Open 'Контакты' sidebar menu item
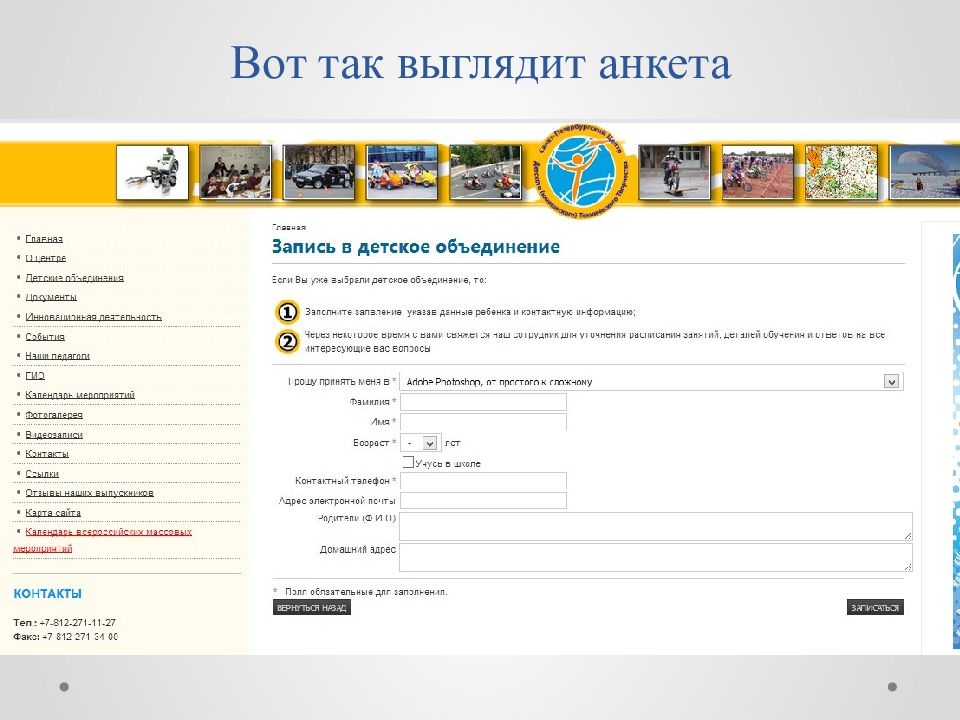This screenshot has height=720, width=960. (47, 454)
